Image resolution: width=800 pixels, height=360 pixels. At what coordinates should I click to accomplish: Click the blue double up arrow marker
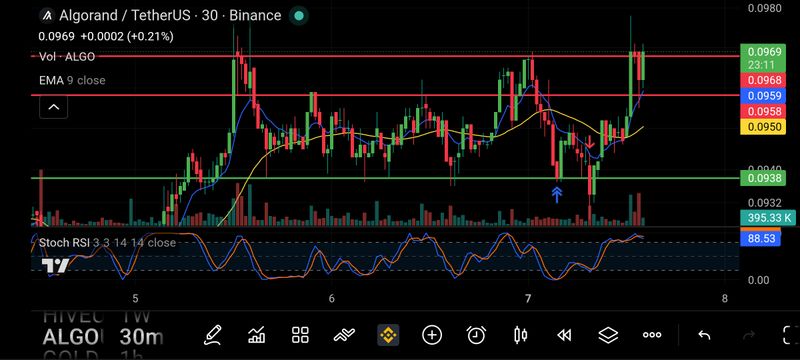tap(557, 195)
